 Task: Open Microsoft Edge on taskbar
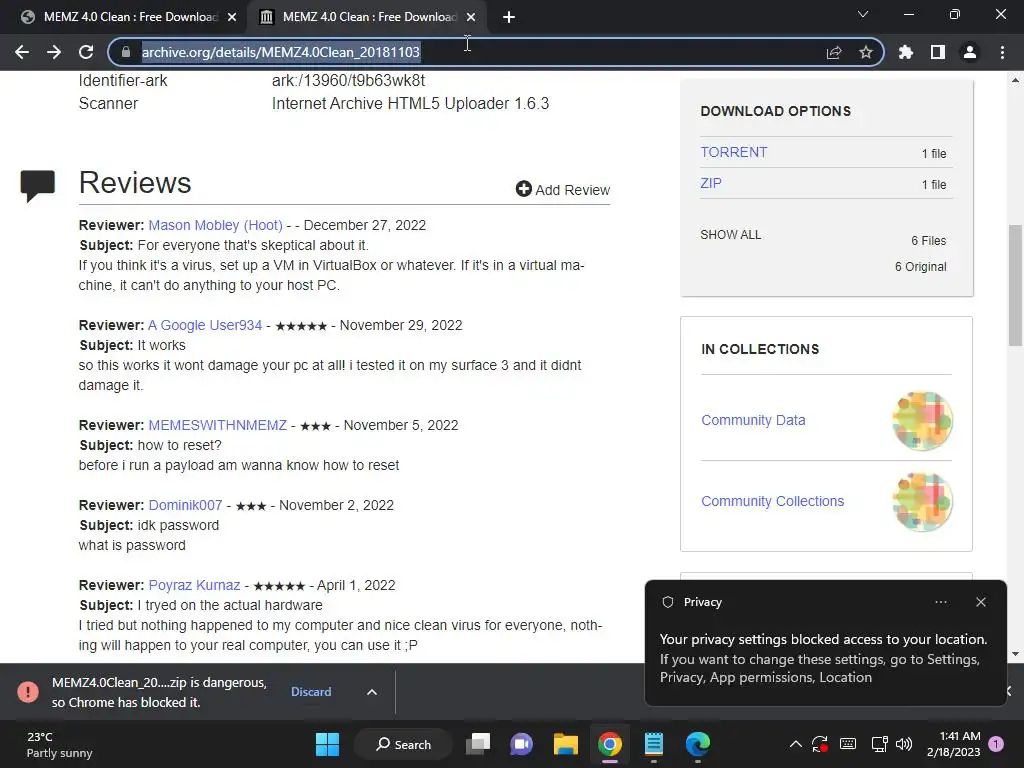pyautogui.click(x=697, y=744)
